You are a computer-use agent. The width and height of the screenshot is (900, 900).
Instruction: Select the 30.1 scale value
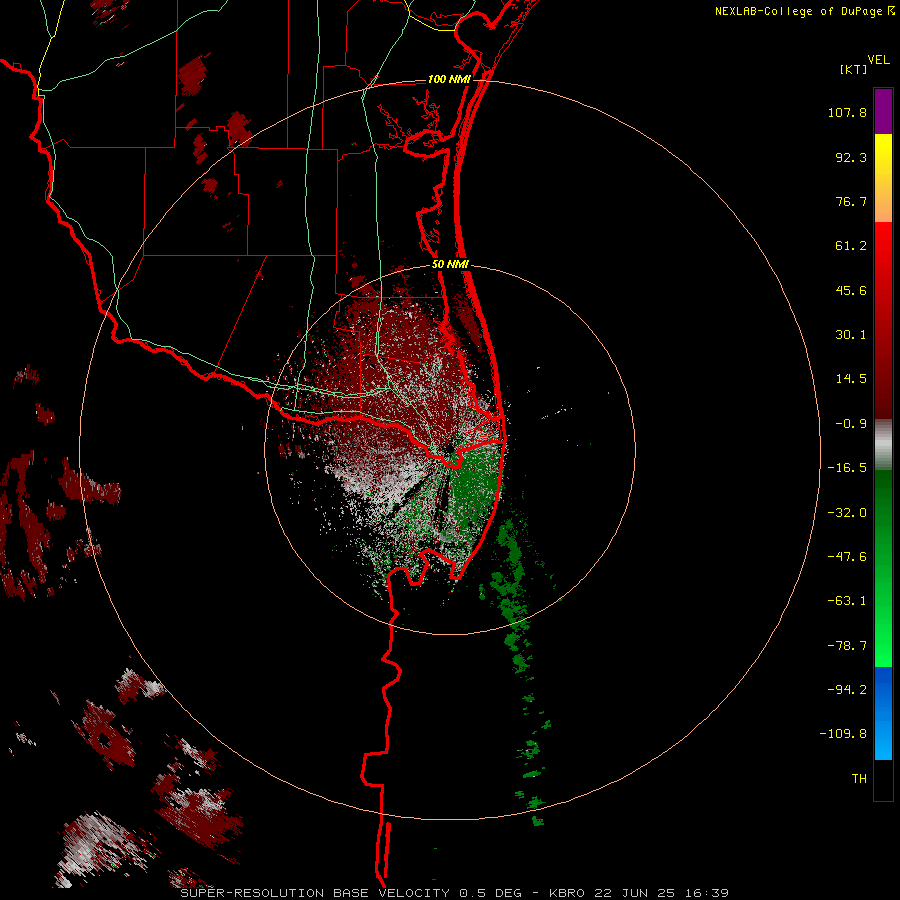pyautogui.click(x=851, y=335)
